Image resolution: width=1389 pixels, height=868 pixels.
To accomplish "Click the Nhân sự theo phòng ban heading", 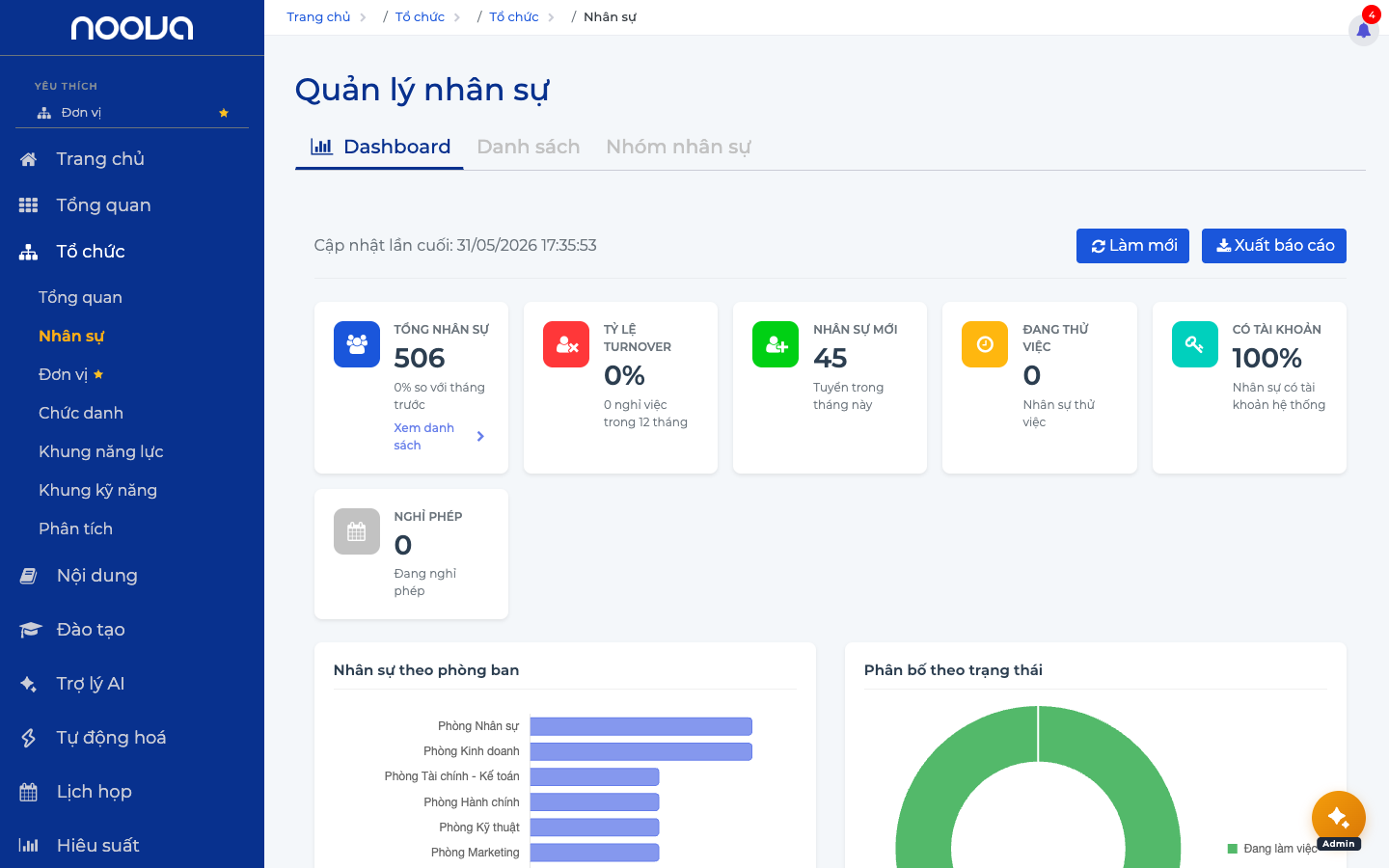I will pyautogui.click(x=426, y=670).
